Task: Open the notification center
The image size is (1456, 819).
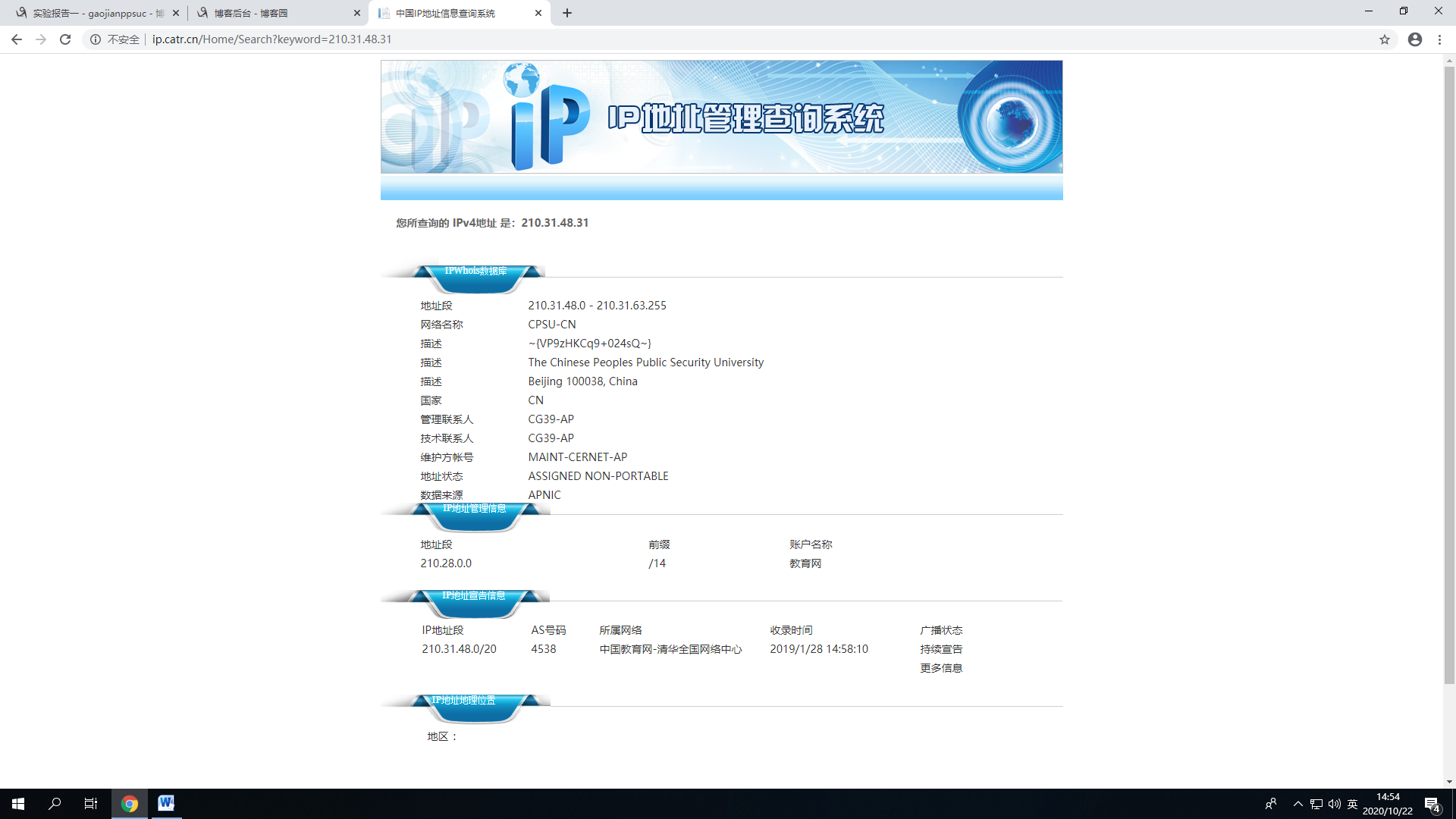Action: click(1432, 804)
